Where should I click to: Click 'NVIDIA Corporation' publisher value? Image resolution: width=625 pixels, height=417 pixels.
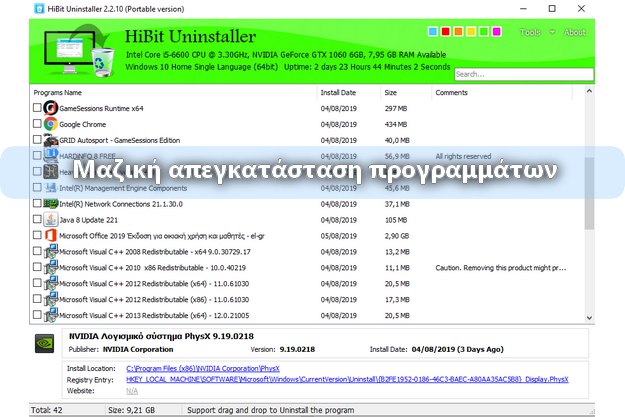pyautogui.click(x=138, y=349)
